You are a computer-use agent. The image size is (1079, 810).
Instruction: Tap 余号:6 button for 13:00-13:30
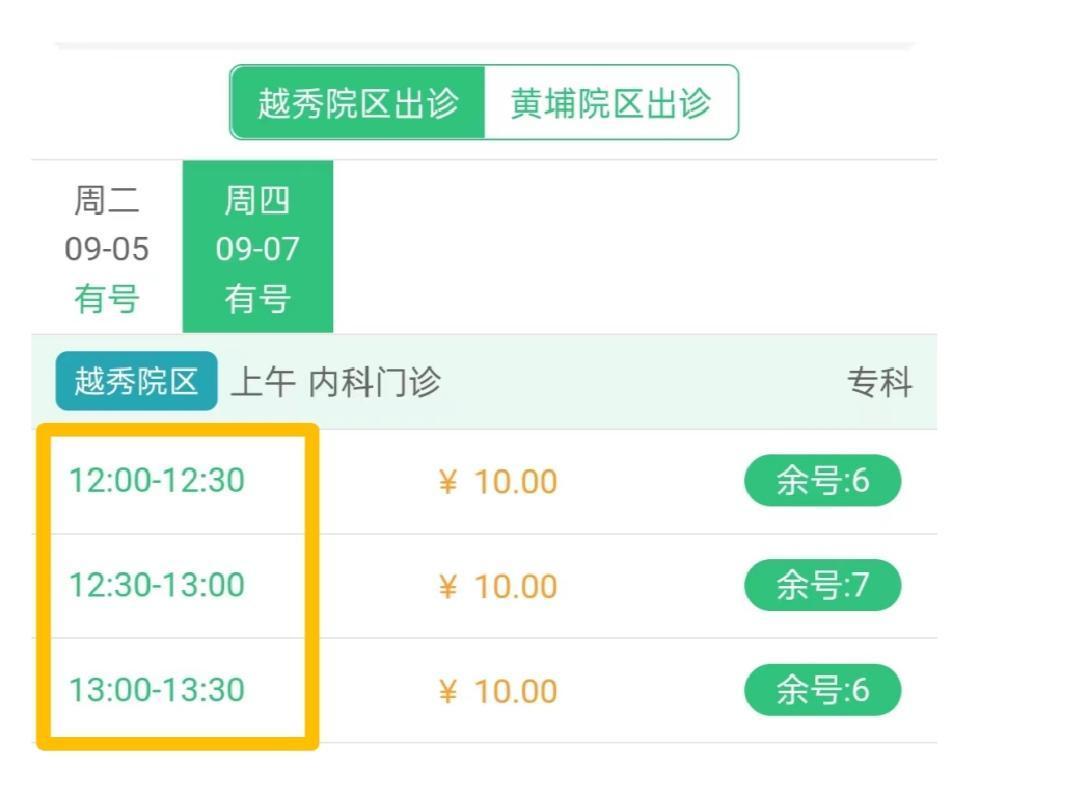pos(822,690)
